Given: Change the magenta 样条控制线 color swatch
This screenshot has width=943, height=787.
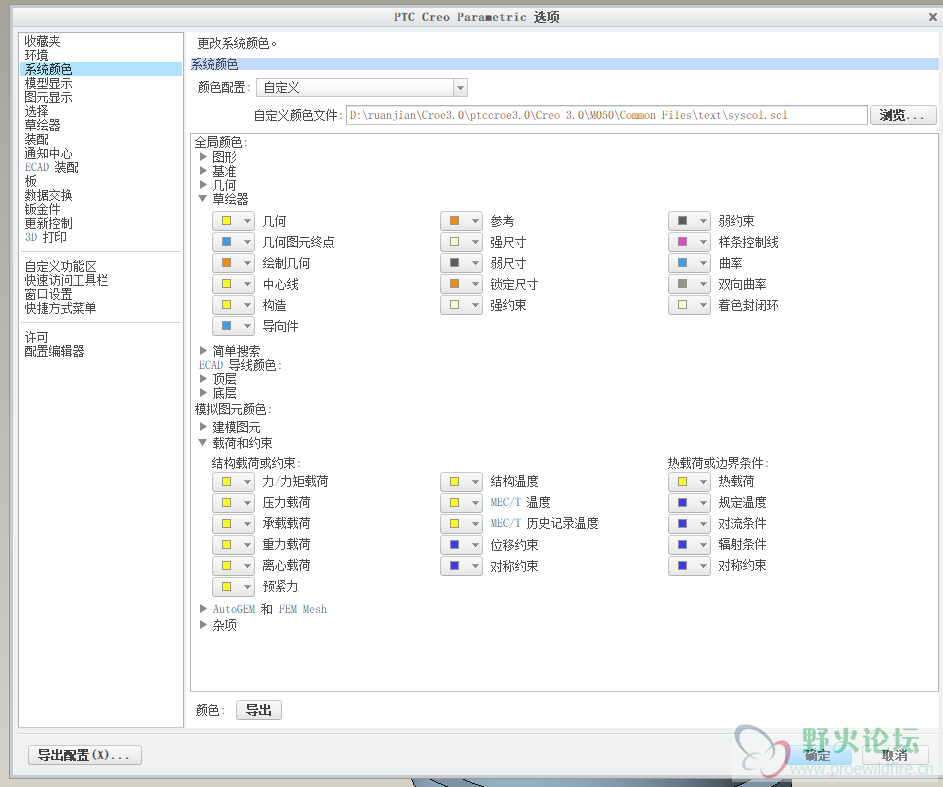Looking at the screenshot, I should click(689, 242).
